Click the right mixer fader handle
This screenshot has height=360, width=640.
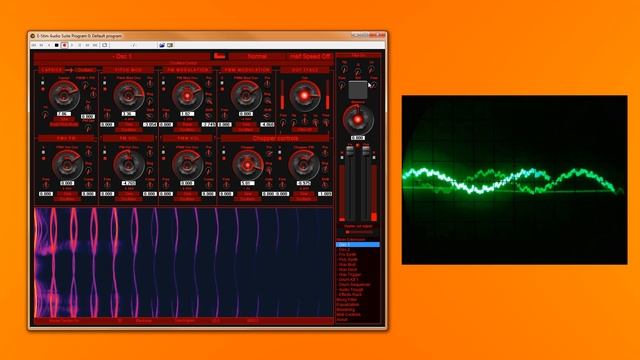point(366,151)
